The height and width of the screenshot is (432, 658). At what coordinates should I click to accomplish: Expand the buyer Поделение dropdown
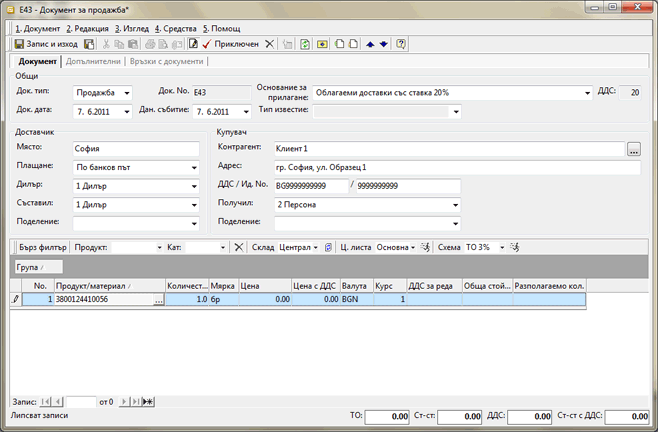pos(455,224)
